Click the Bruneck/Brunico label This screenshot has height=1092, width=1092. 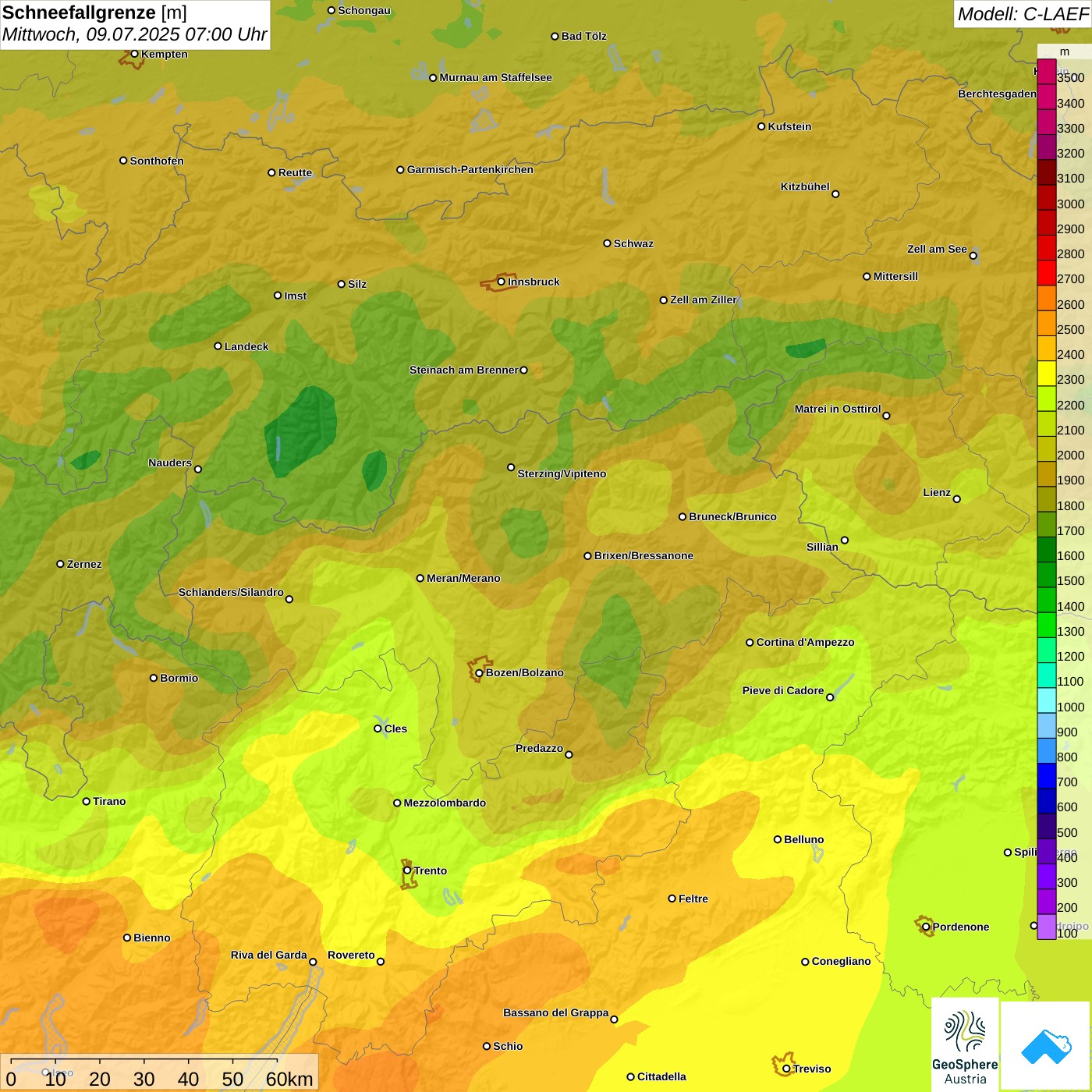coord(732,516)
